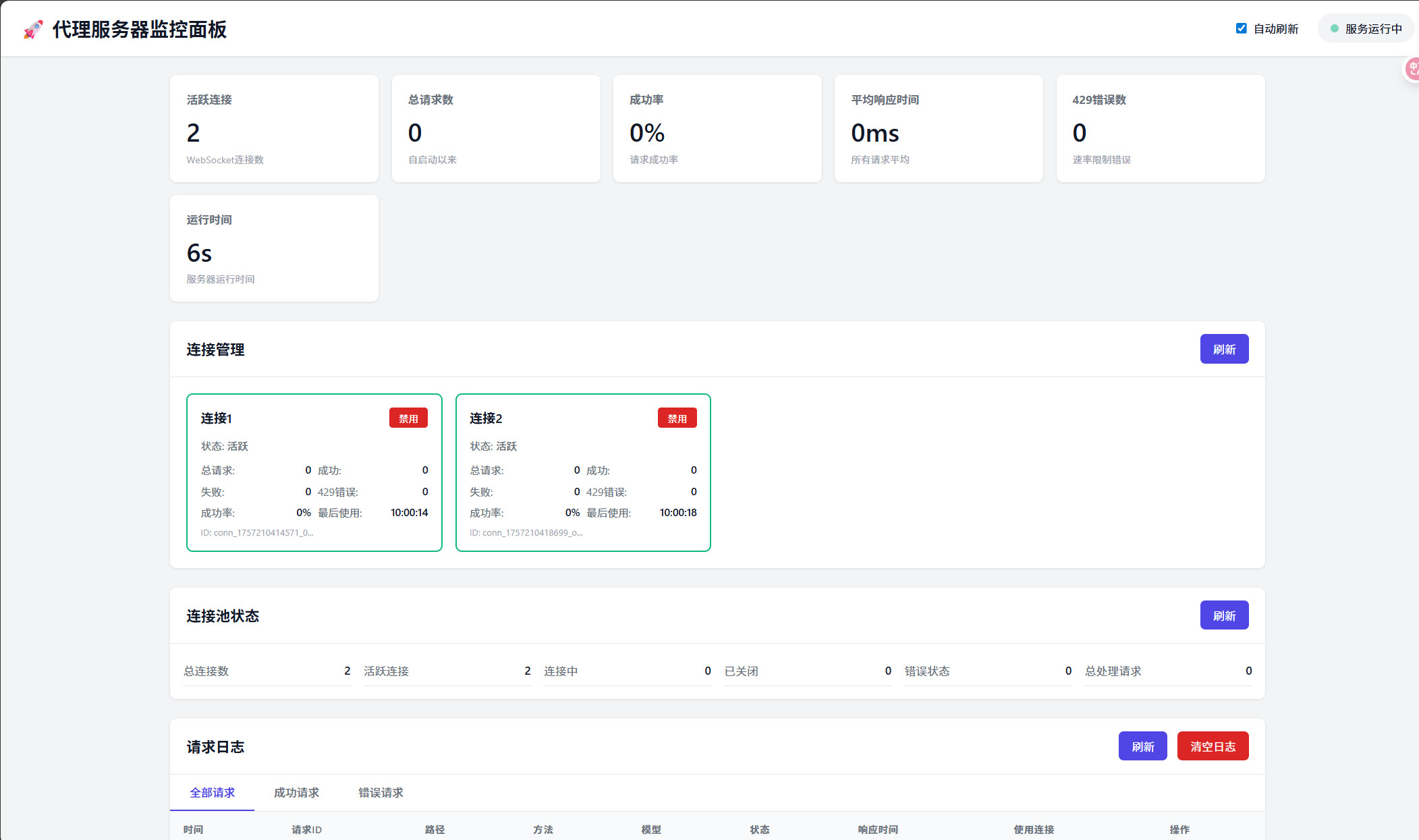Refresh the 连接池状态 section
The height and width of the screenshot is (840, 1419).
pyautogui.click(x=1224, y=615)
